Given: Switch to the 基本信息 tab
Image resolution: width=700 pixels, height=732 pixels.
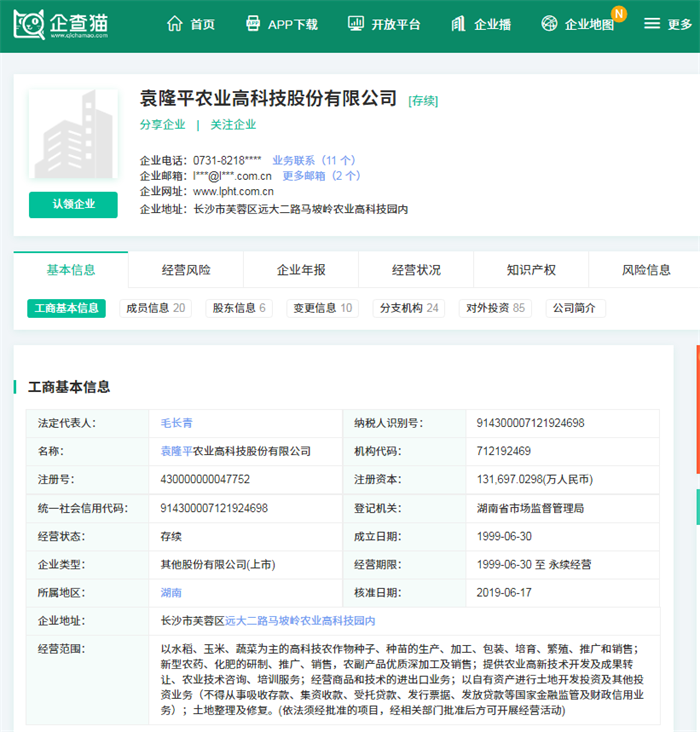Looking at the screenshot, I should (x=71, y=270).
